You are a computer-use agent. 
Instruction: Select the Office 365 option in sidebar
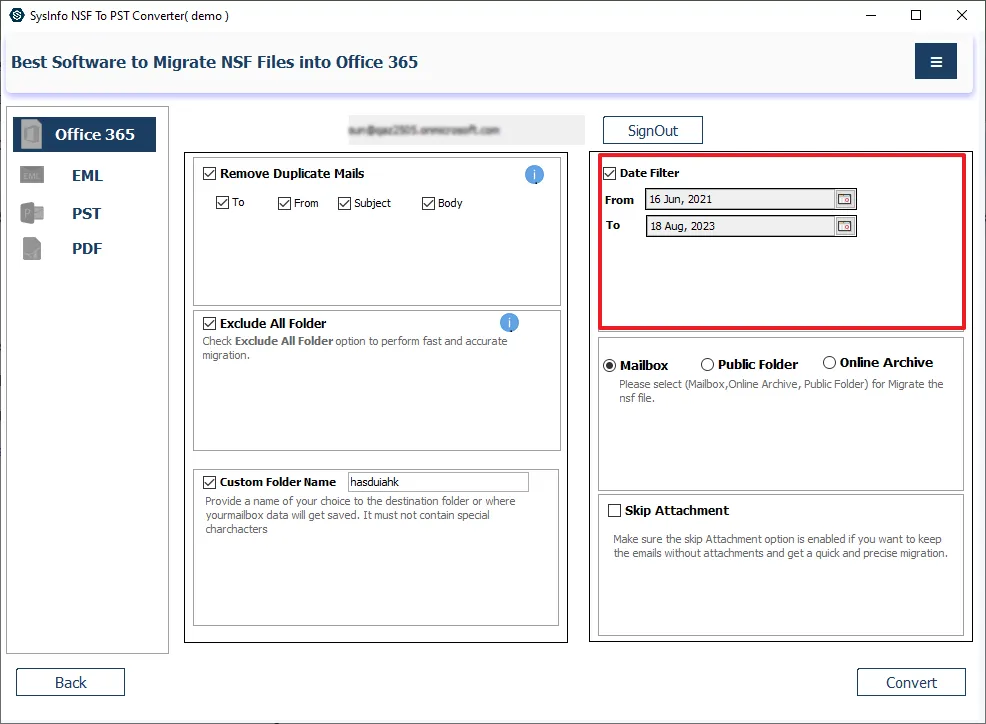pyautogui.click(x=85, y=134)
